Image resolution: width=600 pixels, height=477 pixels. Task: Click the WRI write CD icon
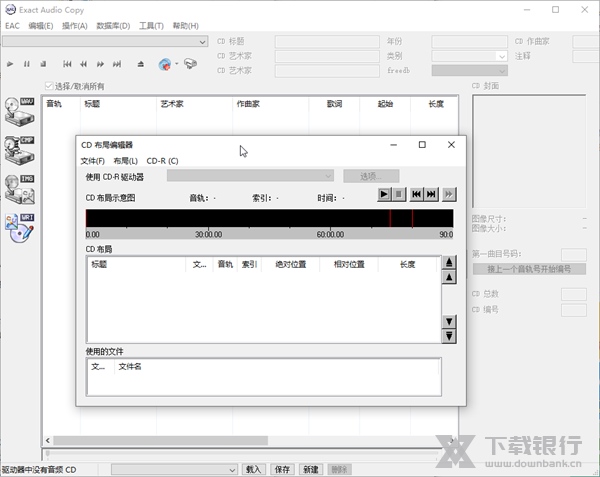pyautogui.click(x=19, y=227)
